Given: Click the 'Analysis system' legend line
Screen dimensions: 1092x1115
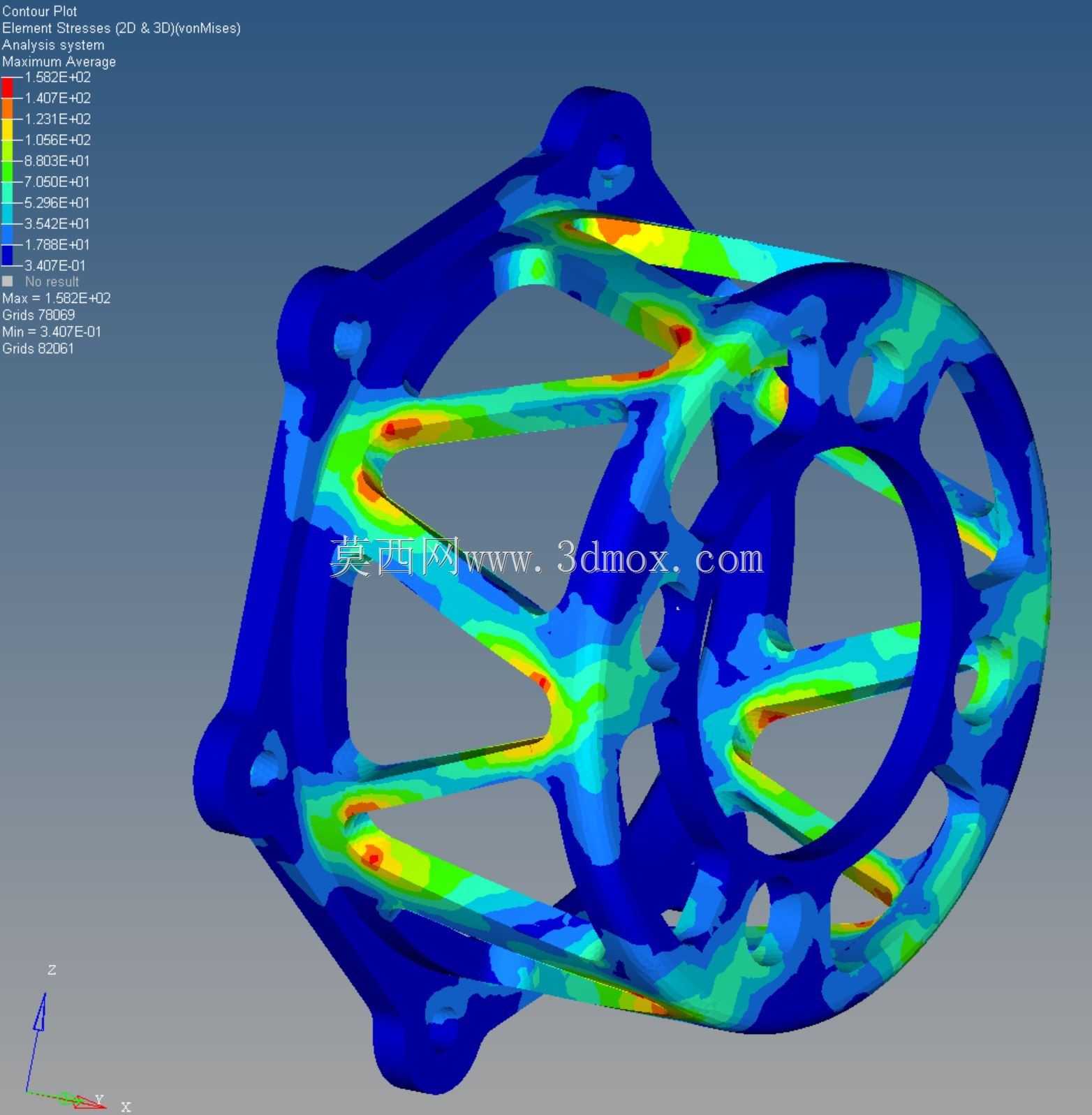Looking at the screenshot, I should point(53,45).
